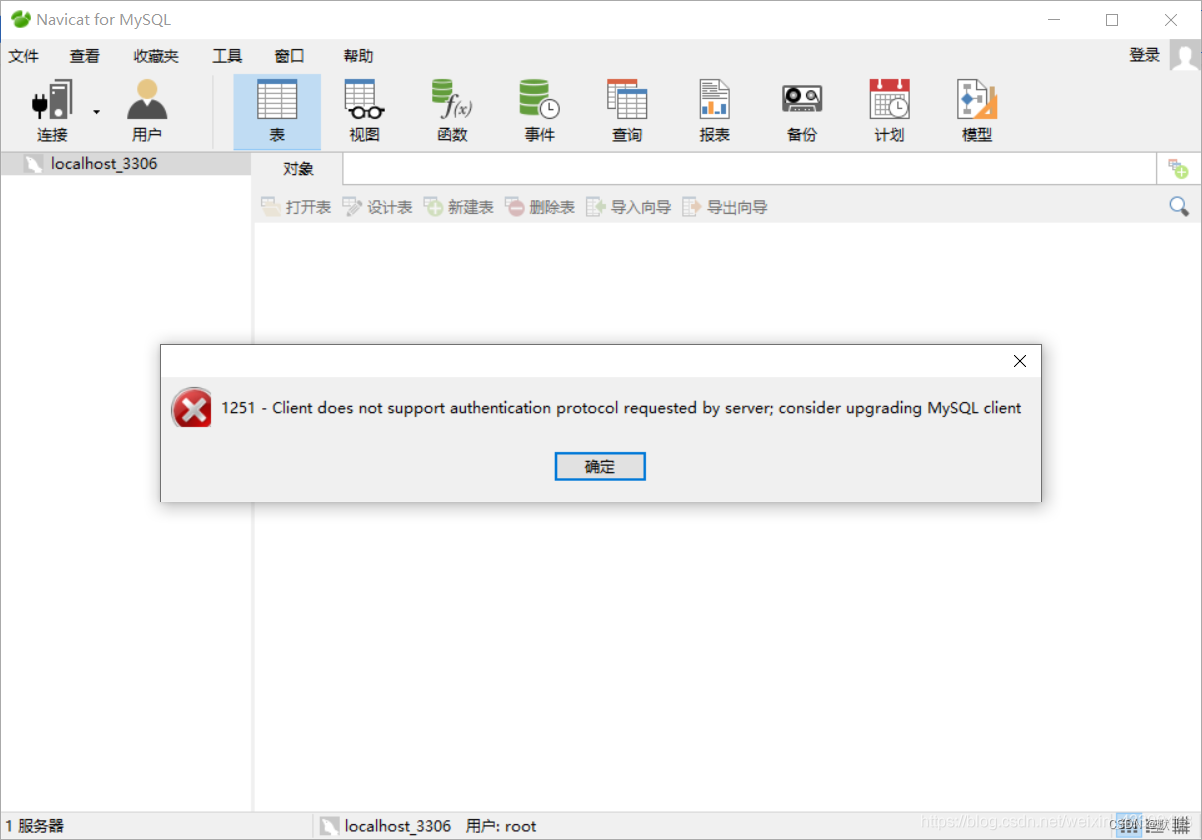Click the search magnifier icon in the object toolbar
This screenshot has width=1202, height=840.
click(1179, 206)
